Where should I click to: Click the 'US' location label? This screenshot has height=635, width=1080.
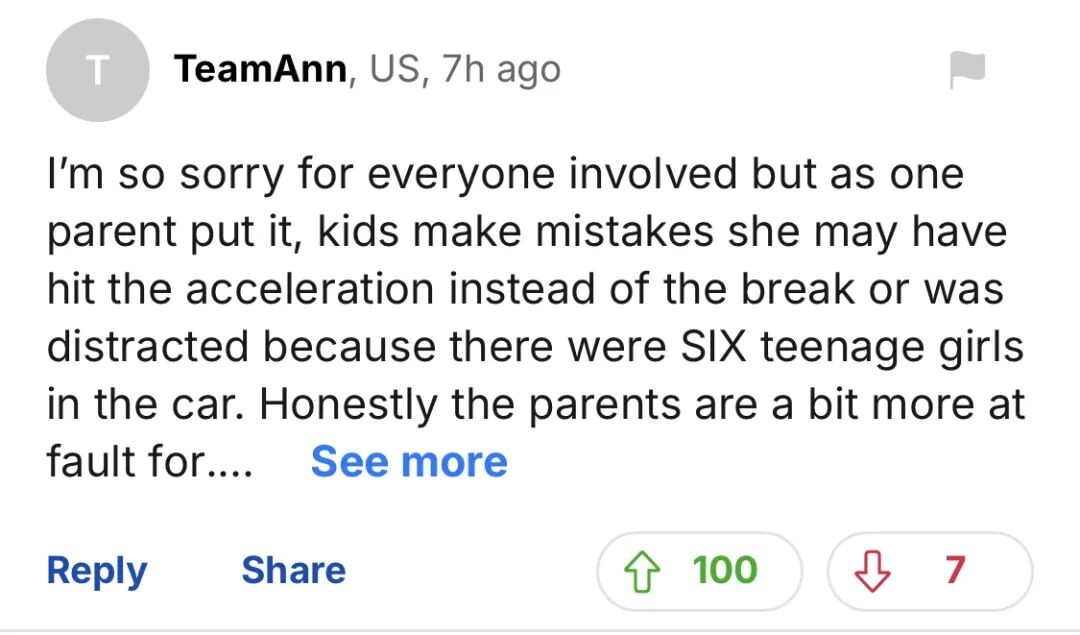click(x=394, y=69)
